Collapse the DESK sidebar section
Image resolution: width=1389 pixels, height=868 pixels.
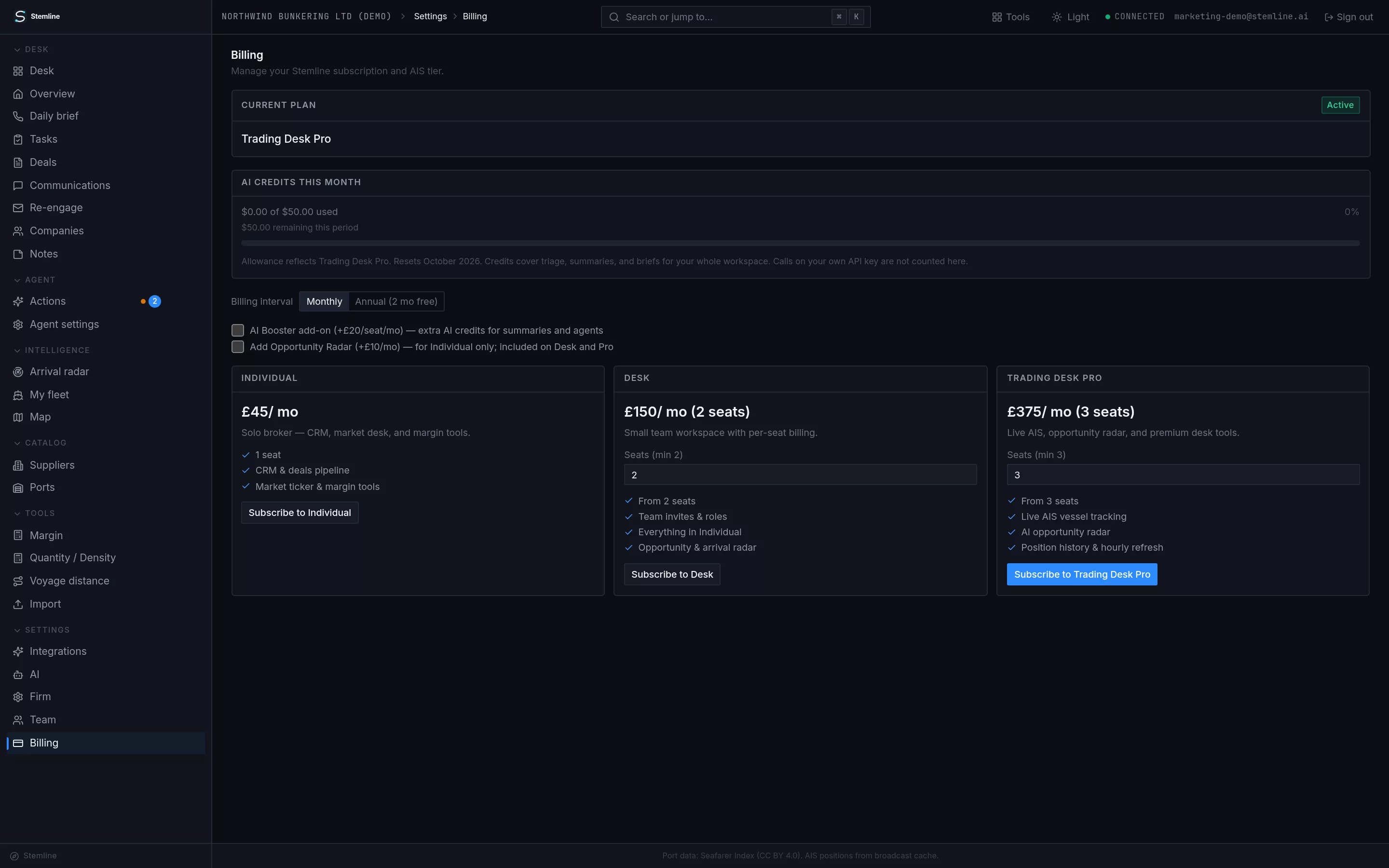click(31, 49)
